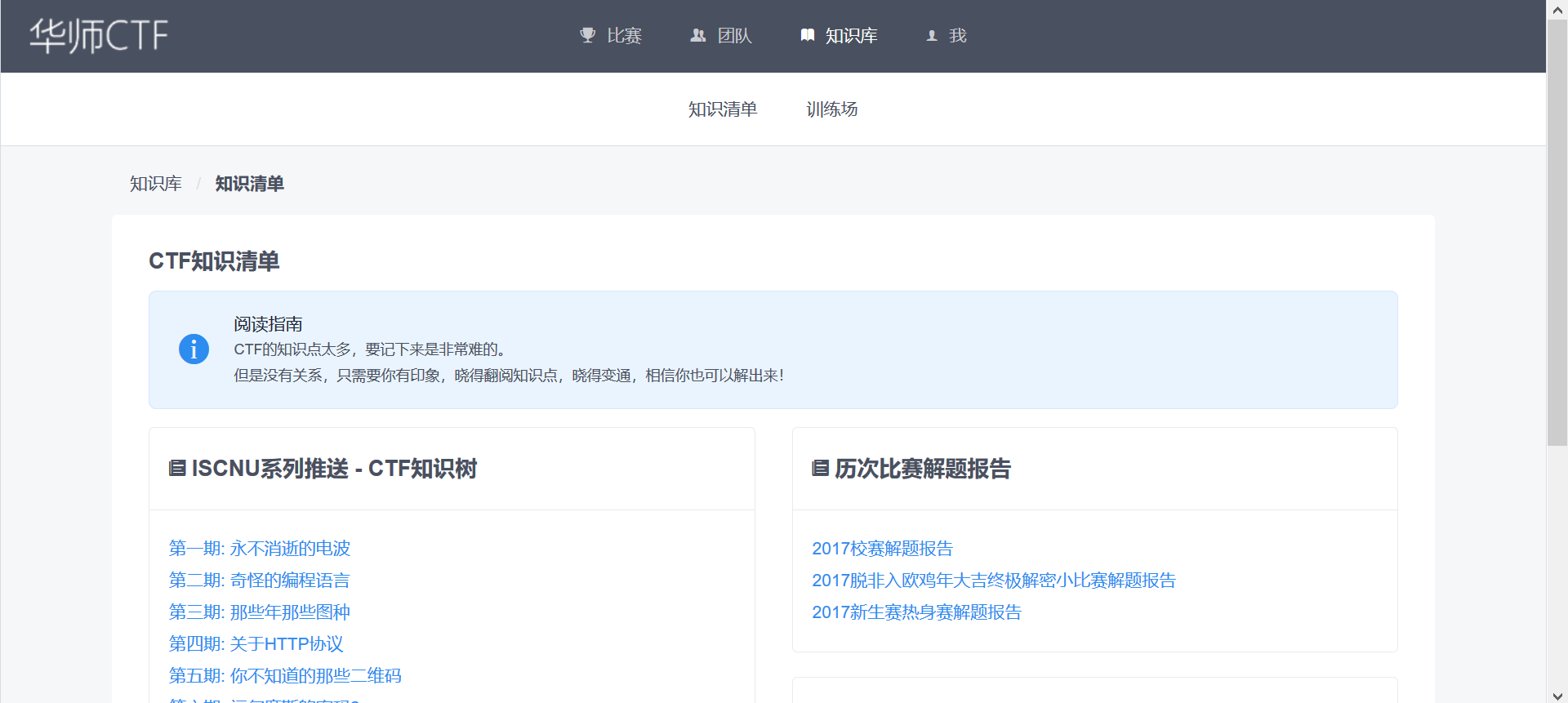Image resolution: width=1568 pixels, height=703 pixels.
Task: Click the blue info icon in 阅读指南
Action: (x=194, y=349)
